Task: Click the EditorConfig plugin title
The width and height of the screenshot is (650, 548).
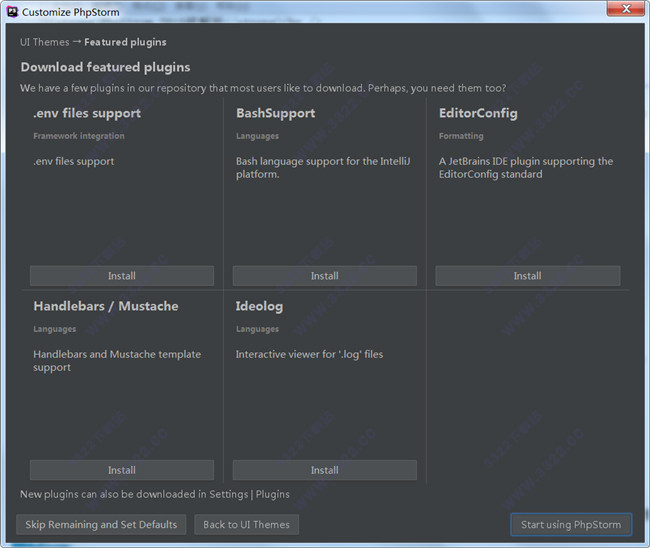Action: pyautogui.click(x=478, y=113)
